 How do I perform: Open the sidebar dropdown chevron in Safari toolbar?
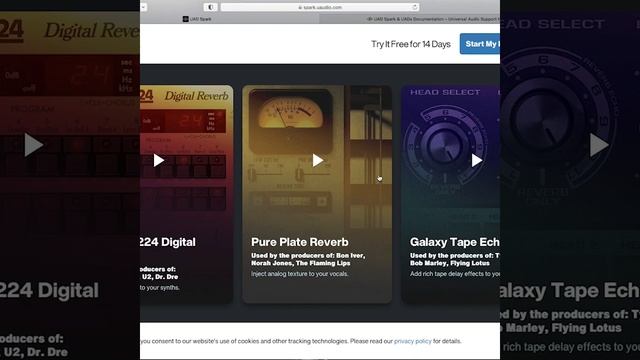click(144, 7)
